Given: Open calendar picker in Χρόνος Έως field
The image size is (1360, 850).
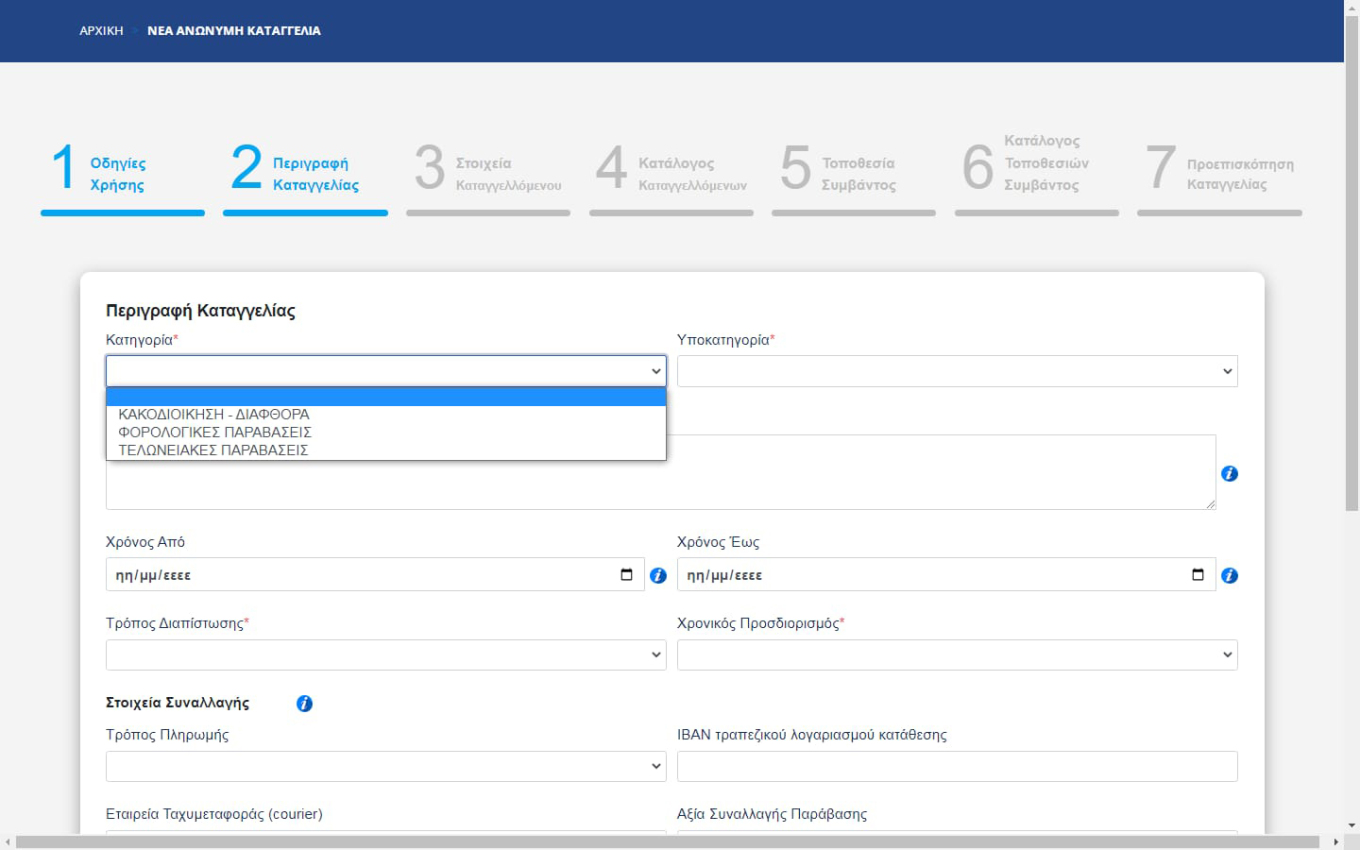Looking at the screenshot, I should pos(1198,575).
